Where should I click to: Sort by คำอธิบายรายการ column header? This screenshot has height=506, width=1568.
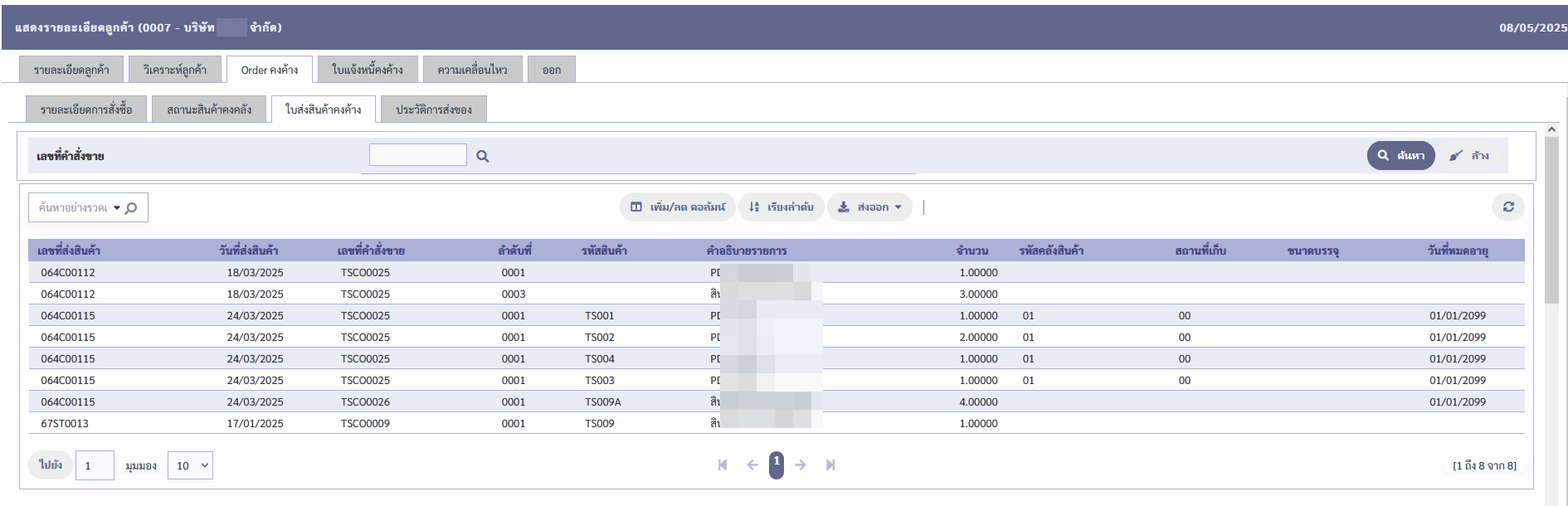click(747, 251)
